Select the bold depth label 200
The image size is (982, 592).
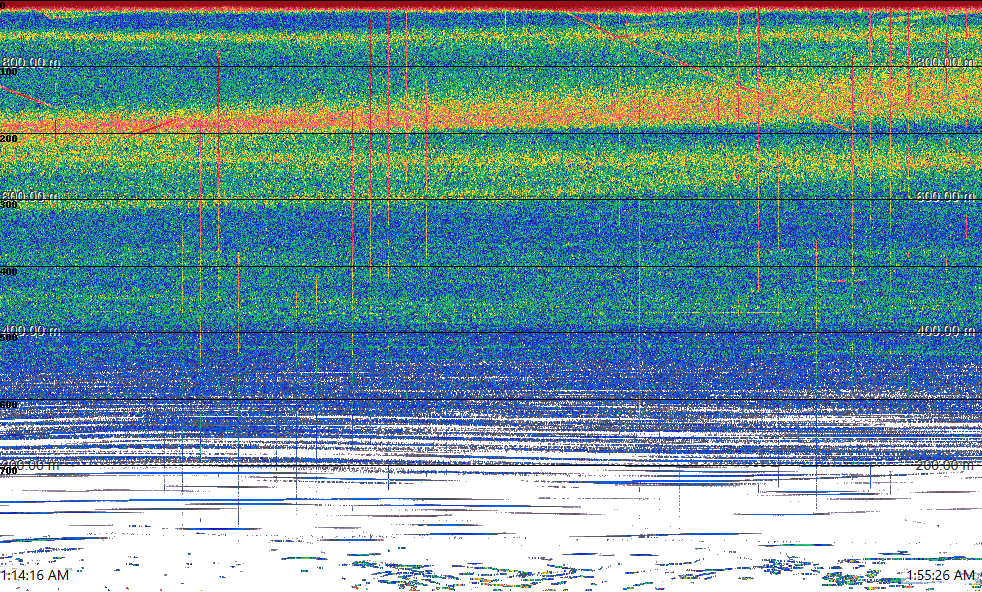pyautogui.click(x=9, y=138)
